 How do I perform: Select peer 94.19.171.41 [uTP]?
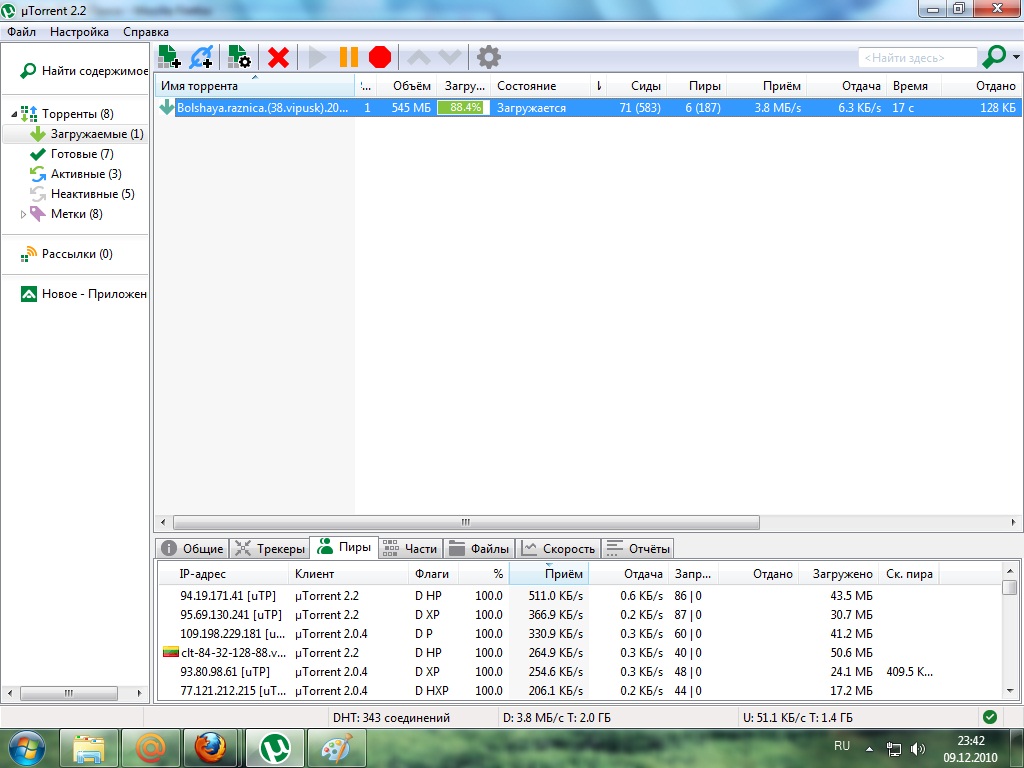click(x=580, y=596)
